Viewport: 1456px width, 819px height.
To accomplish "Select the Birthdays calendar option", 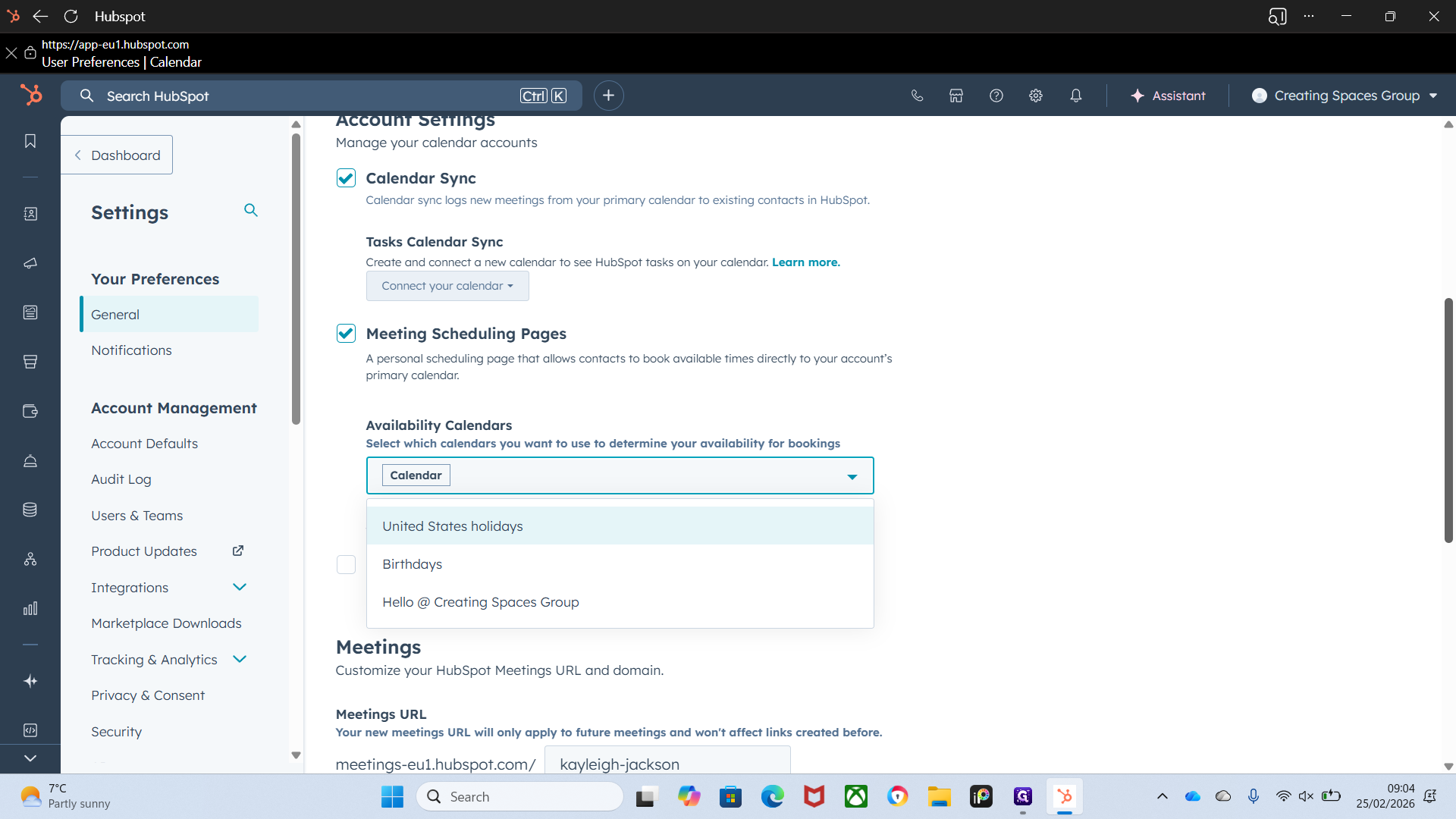I will pos(620,564).
